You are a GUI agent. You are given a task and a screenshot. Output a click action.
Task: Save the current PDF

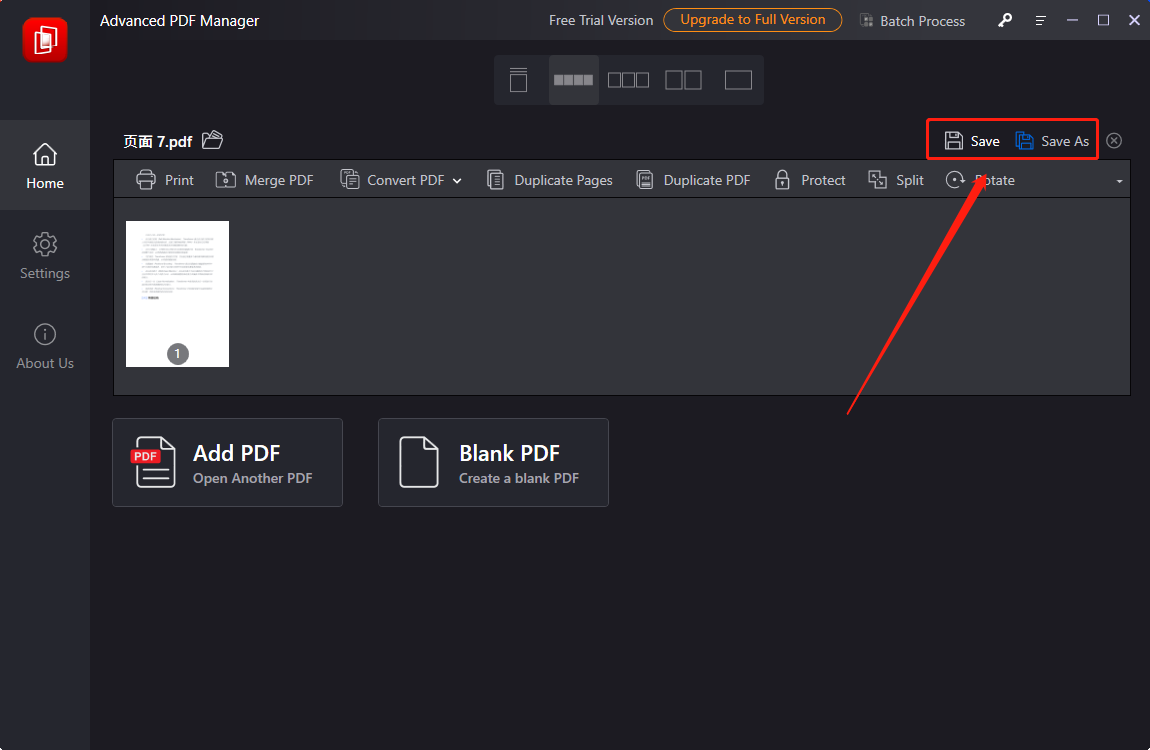point(972,141)
